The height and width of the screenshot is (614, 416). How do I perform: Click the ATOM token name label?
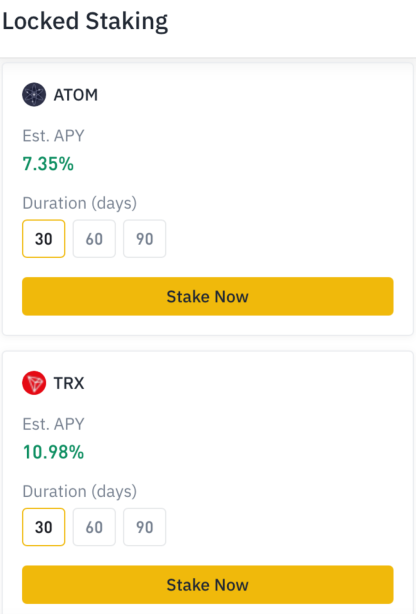[x=76, y=95]
